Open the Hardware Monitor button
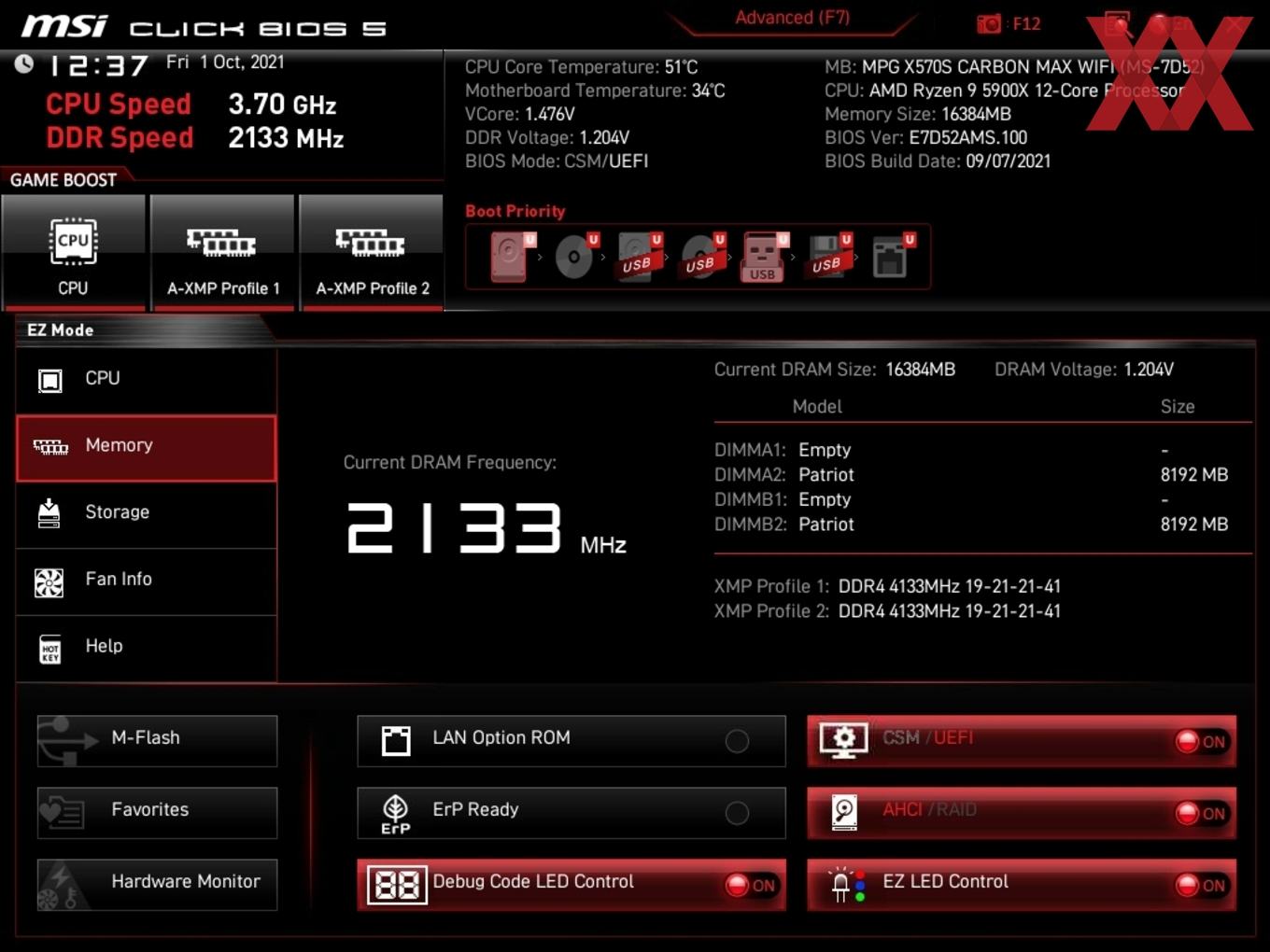Image resolution: width=1270 pixels, height=952 pixels. (x=157, y=884)
